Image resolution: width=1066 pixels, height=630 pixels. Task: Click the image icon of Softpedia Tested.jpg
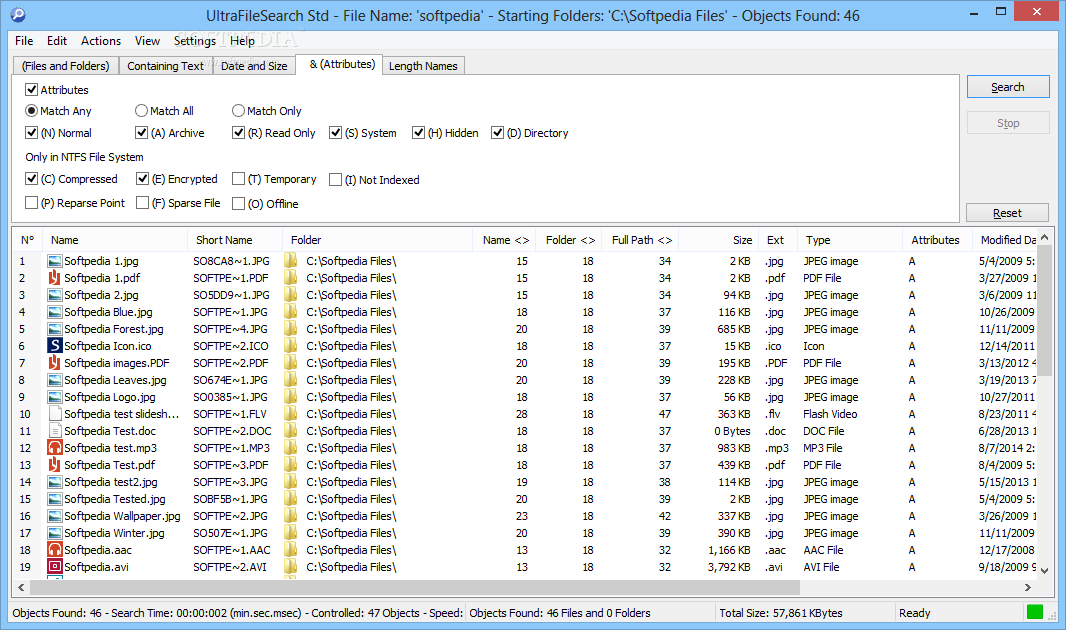coord(54,499)
